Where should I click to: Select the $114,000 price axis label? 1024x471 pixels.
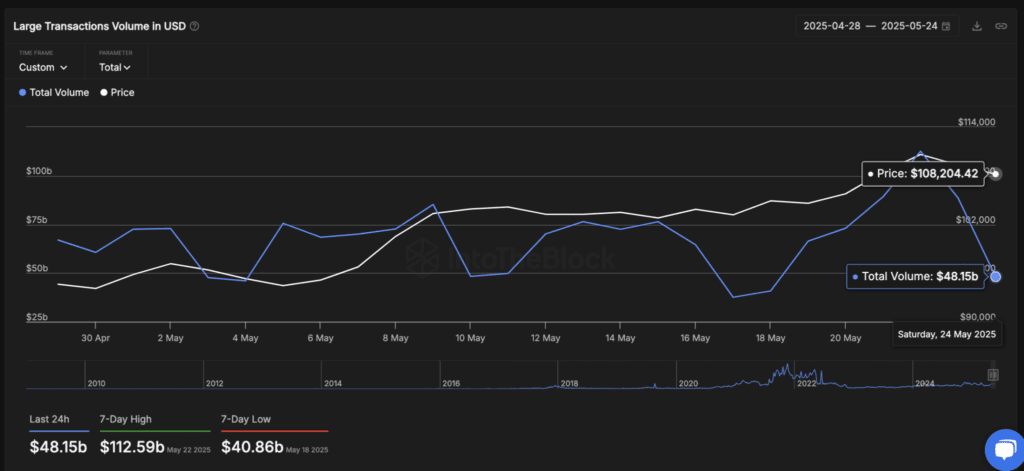tap(976, 122)
